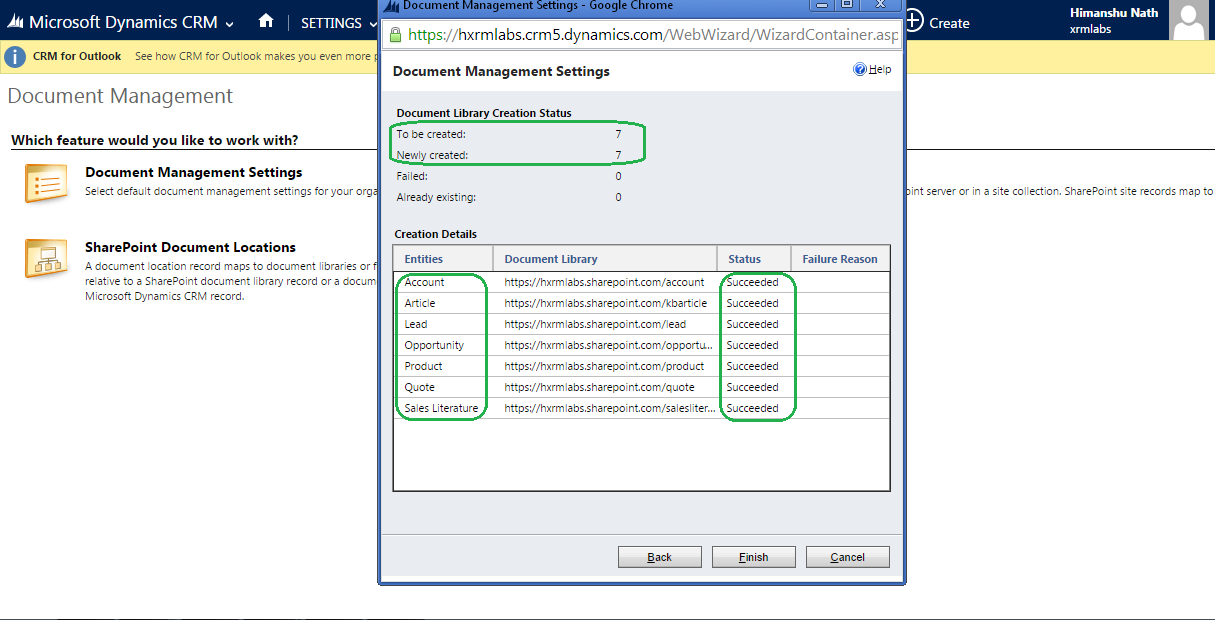Click the user avatar picture

click(1188, 21)
